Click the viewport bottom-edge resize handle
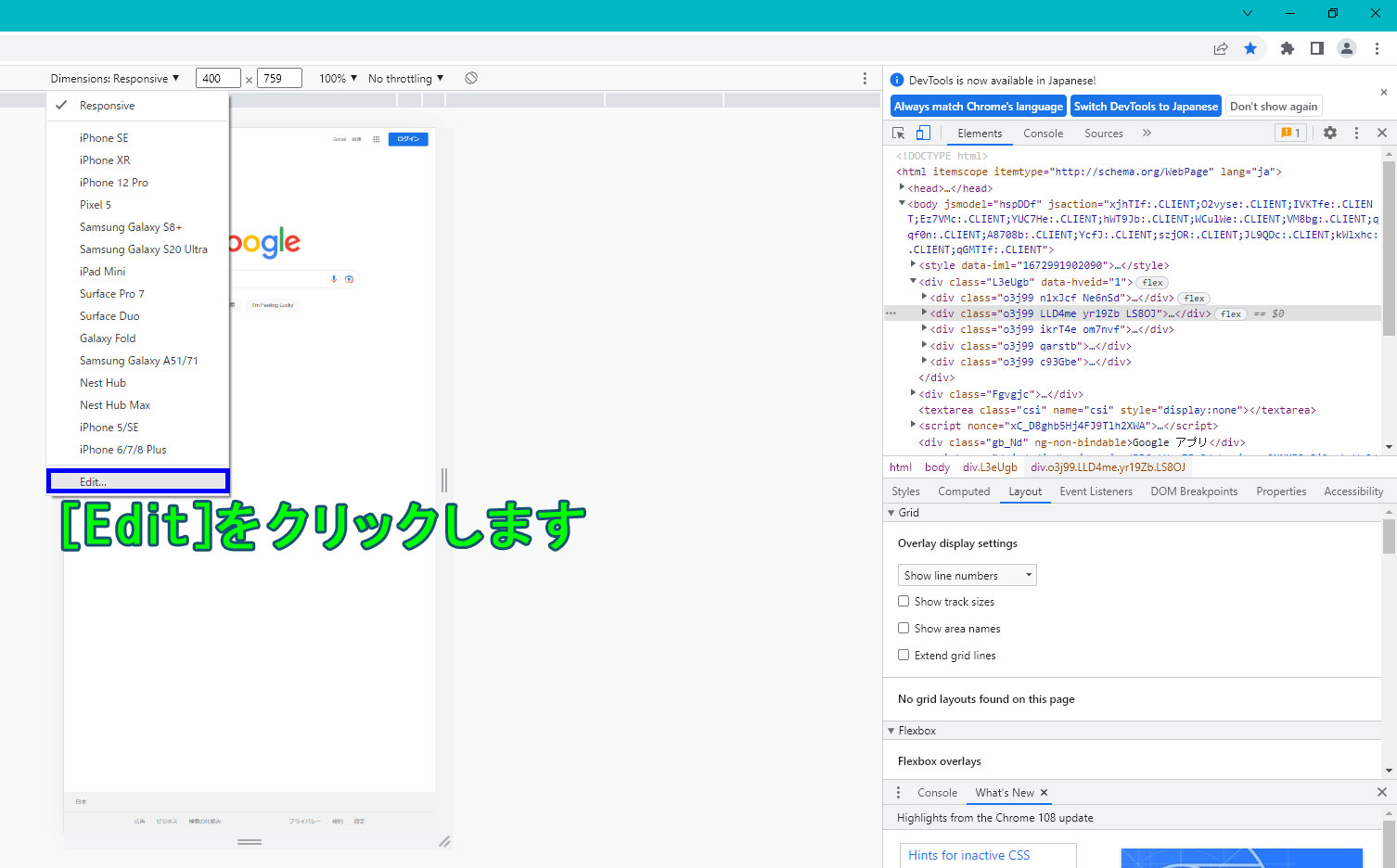Screen dimensions: 1397x868 tap(250, 841)
